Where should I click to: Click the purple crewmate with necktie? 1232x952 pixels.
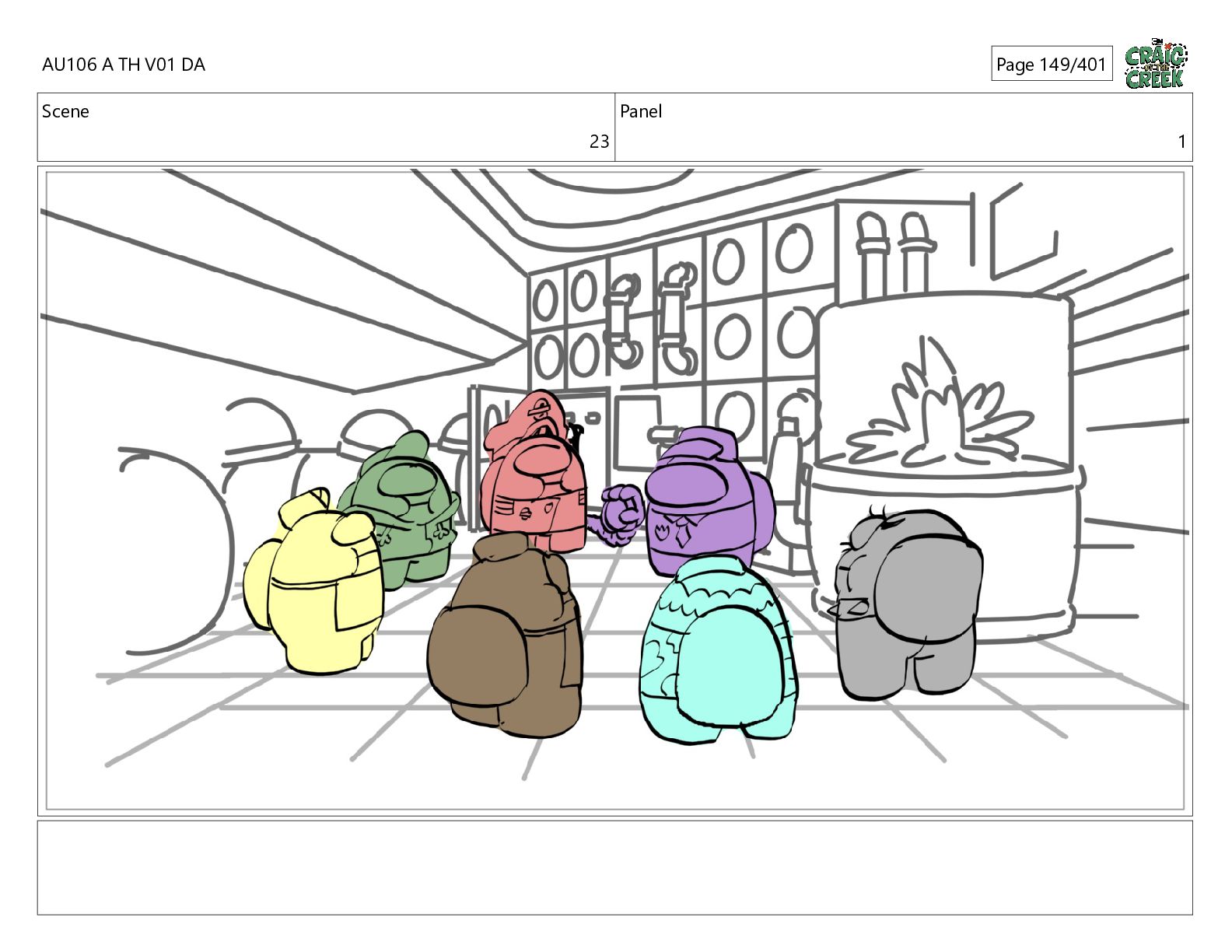point(700,501)
